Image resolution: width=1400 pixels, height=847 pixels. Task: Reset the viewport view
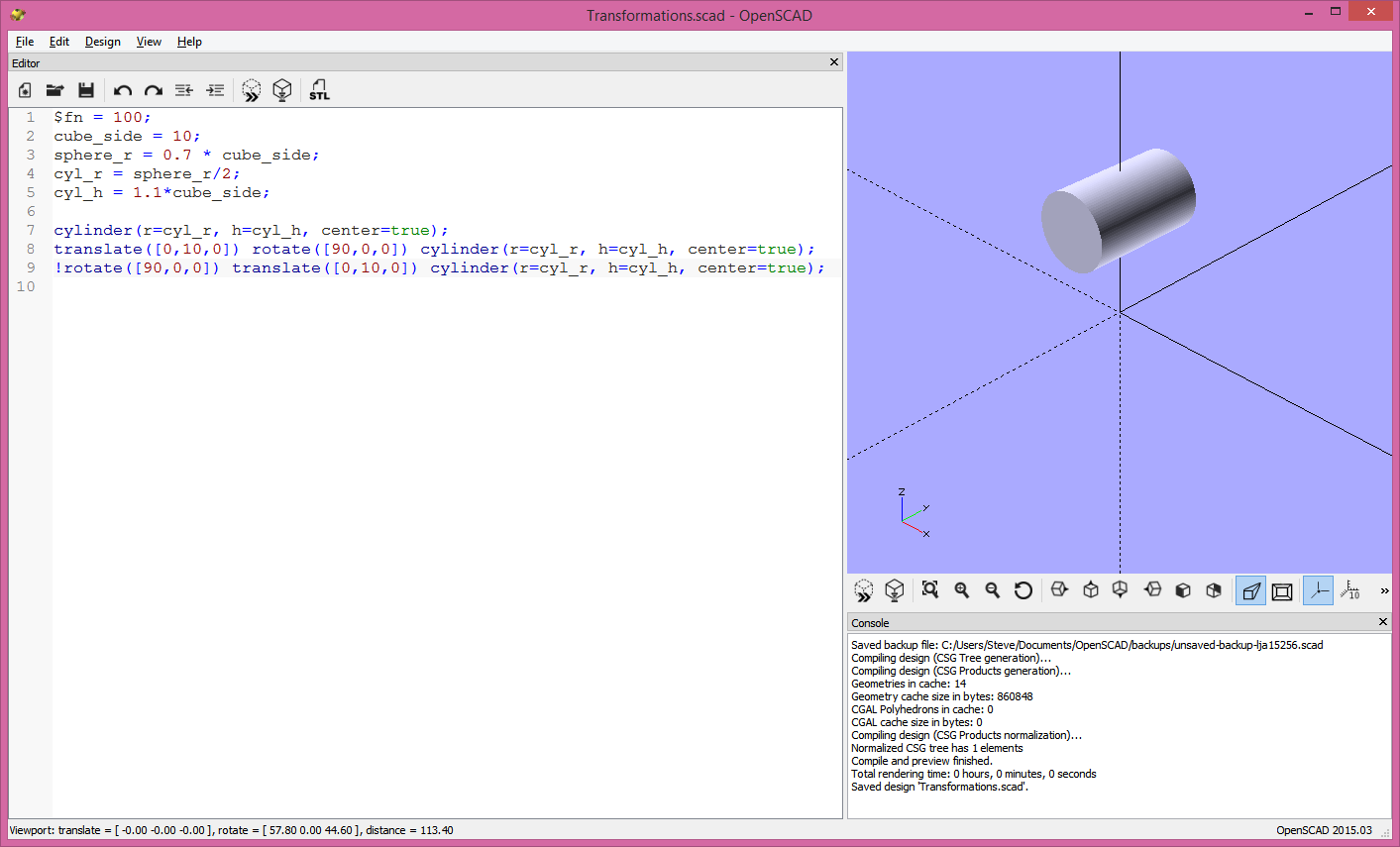point(1023,590)
